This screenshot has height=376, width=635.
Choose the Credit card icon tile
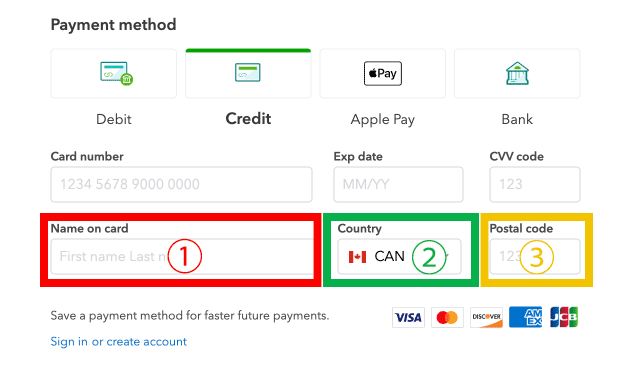point(248,73)
